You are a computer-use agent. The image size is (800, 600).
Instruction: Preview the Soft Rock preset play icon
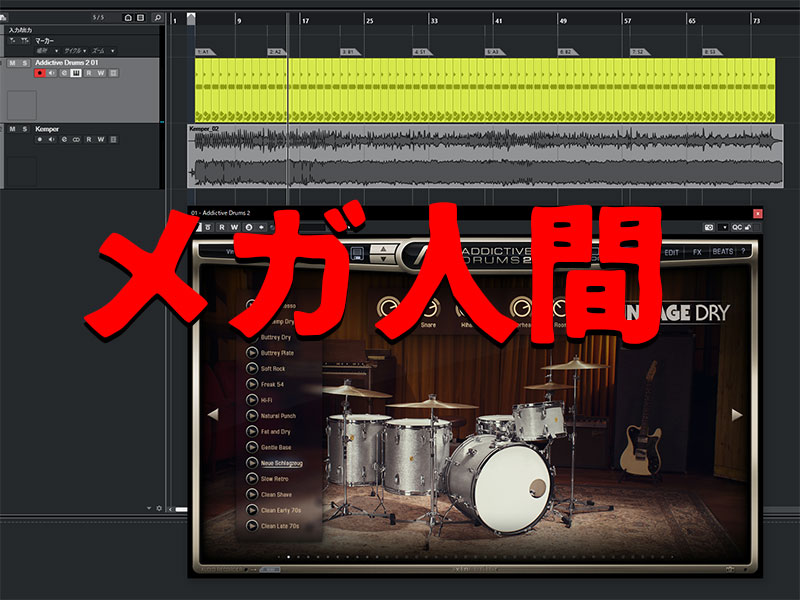252,369
